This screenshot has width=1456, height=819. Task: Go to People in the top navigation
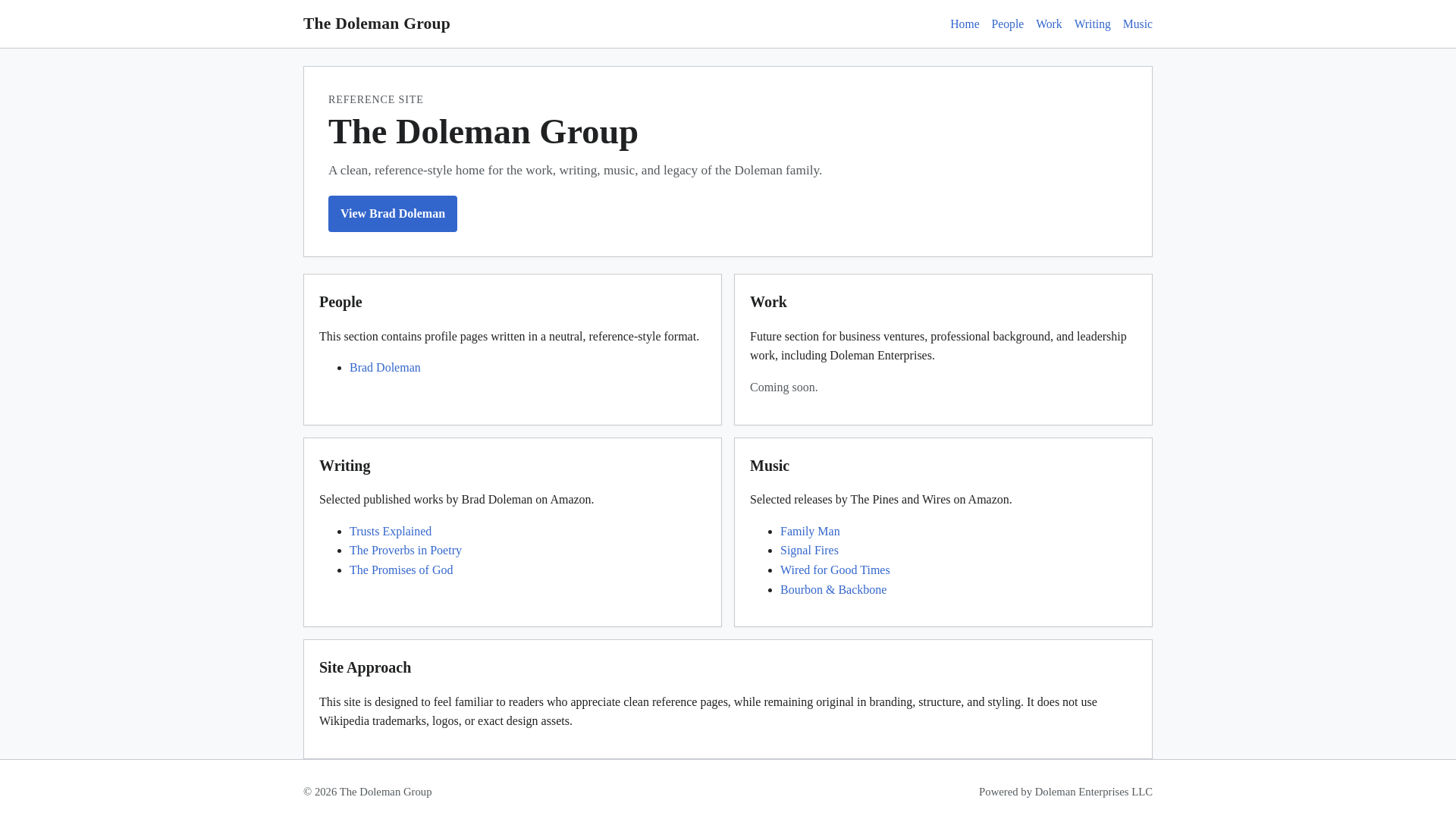pyautogui.click(x=1007, y=24)
